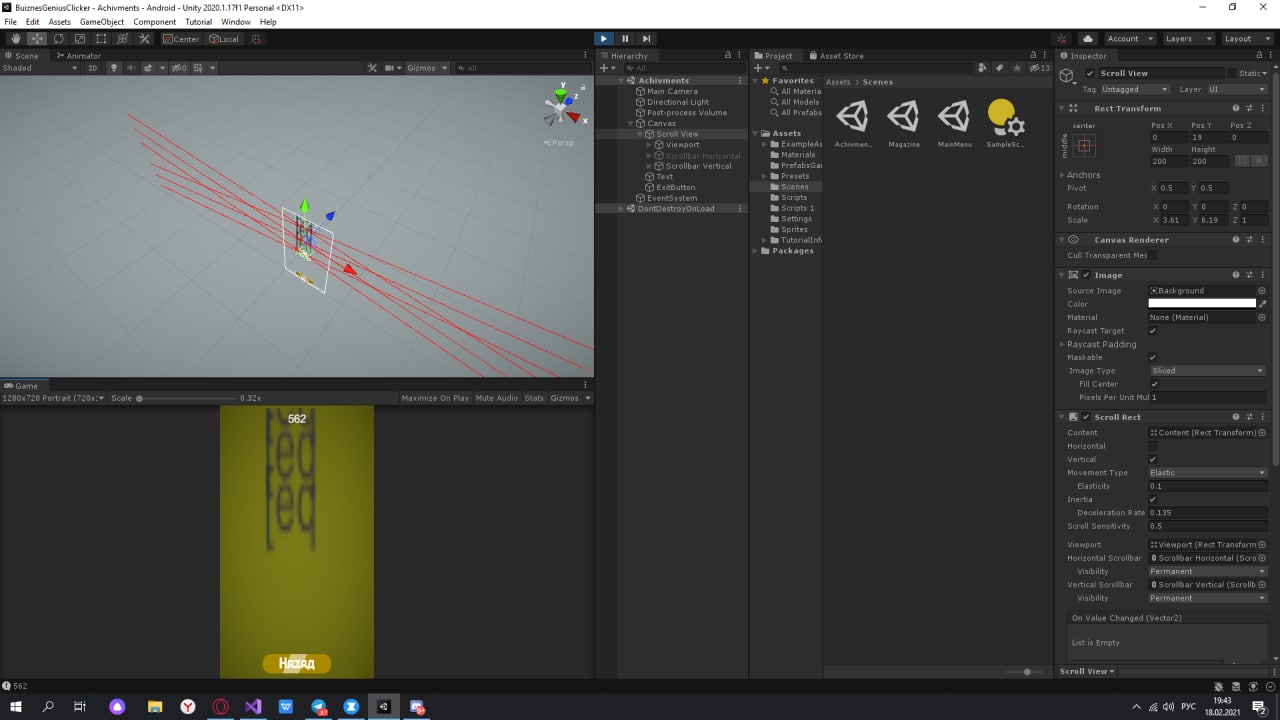Open the Assets menu

click(60, 21)
